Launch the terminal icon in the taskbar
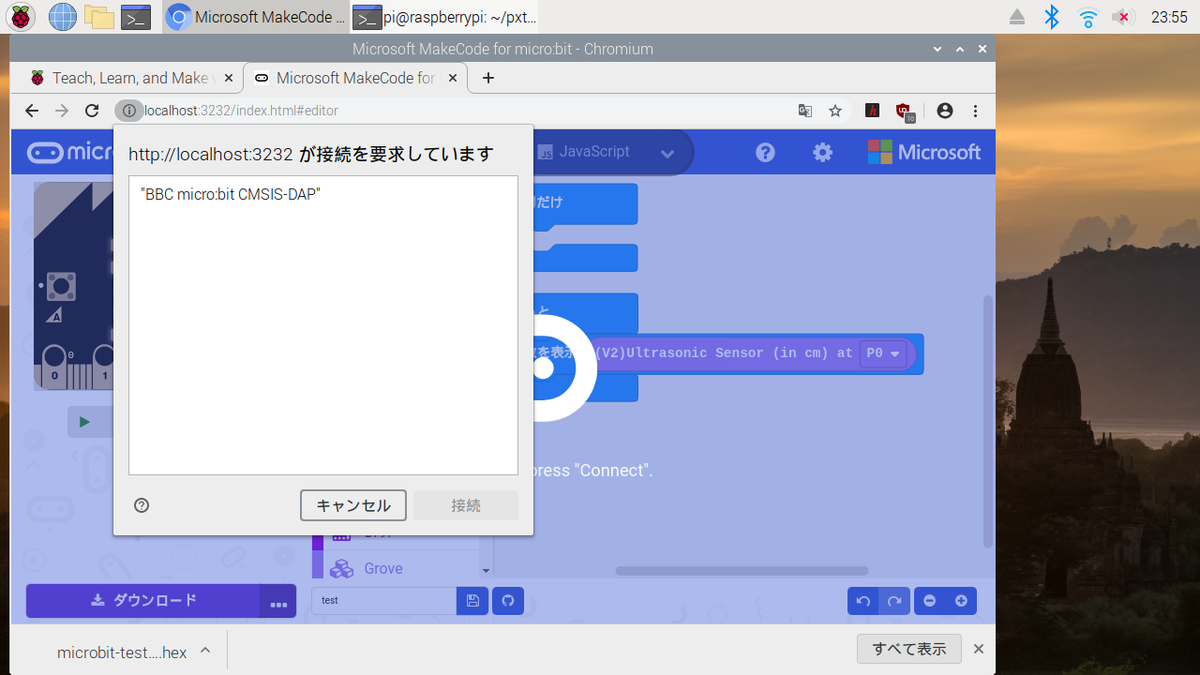Image resolution: width=1200 pixels, height=675 pixels. [x=136, y=16]
